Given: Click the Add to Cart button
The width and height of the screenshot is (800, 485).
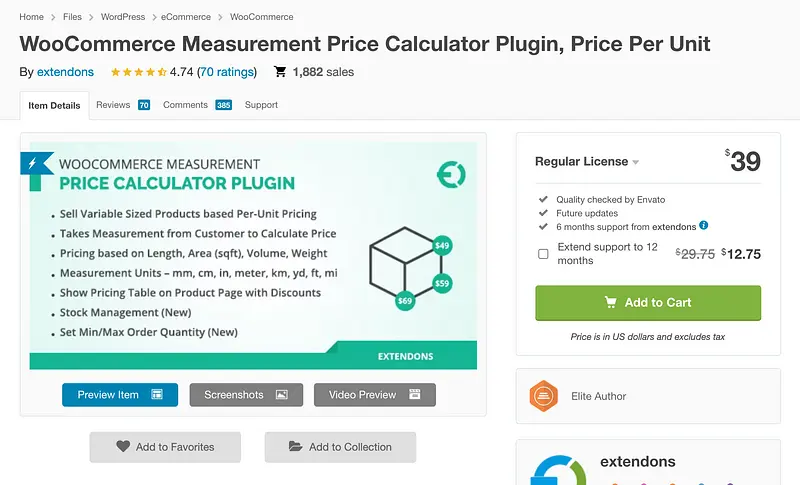Looking at the screenshot, I should pos(648,303).
